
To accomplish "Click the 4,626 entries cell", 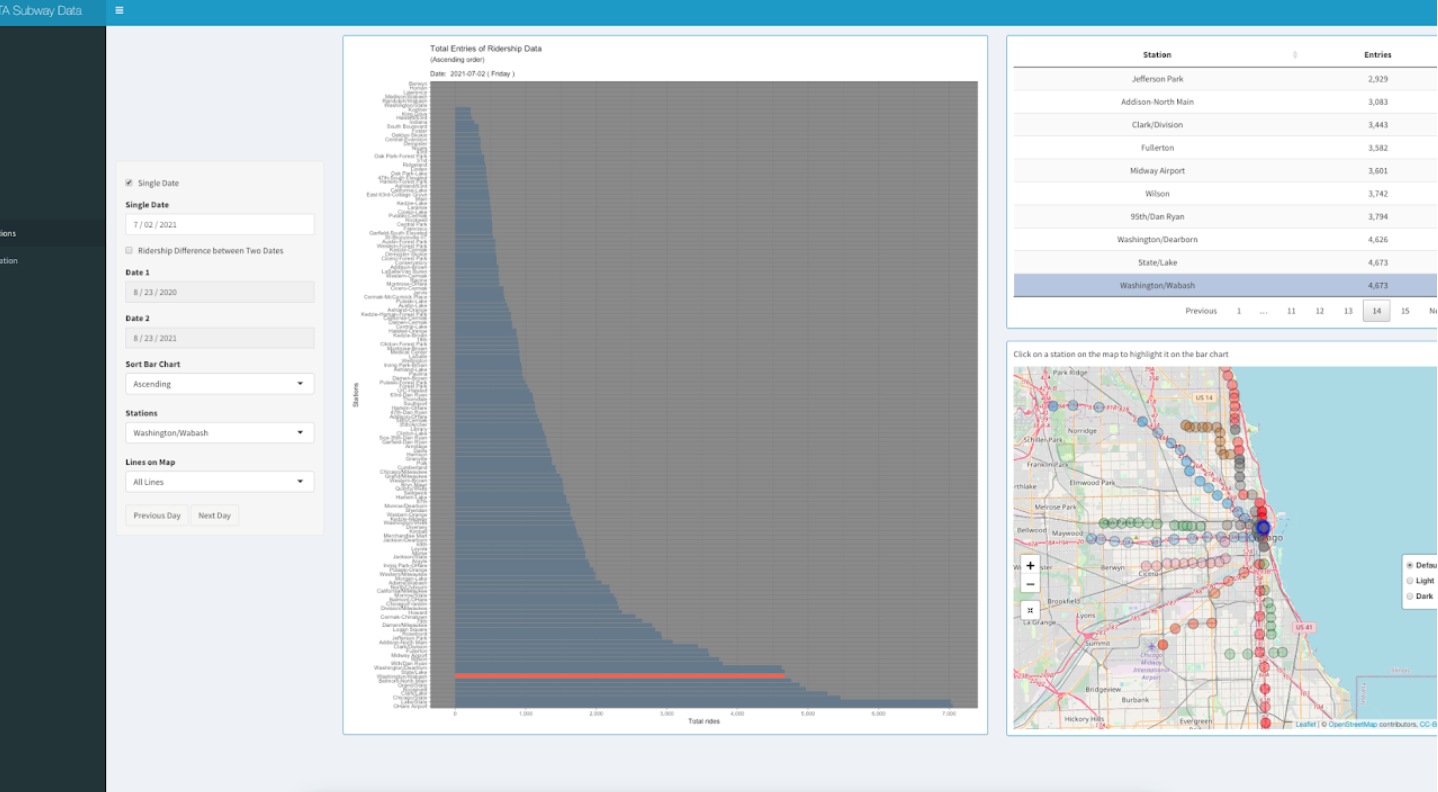I will point(1377,239).
